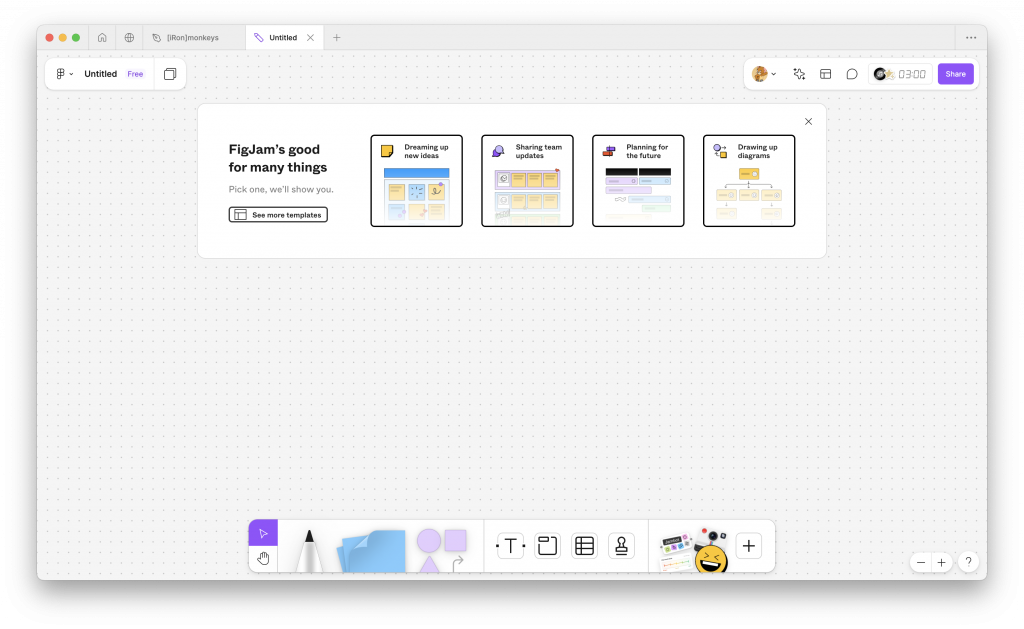Image resolution: width=1024 pixels, height=629 pixels.
Task: Choose Planning for the future template
Action: 638,181
